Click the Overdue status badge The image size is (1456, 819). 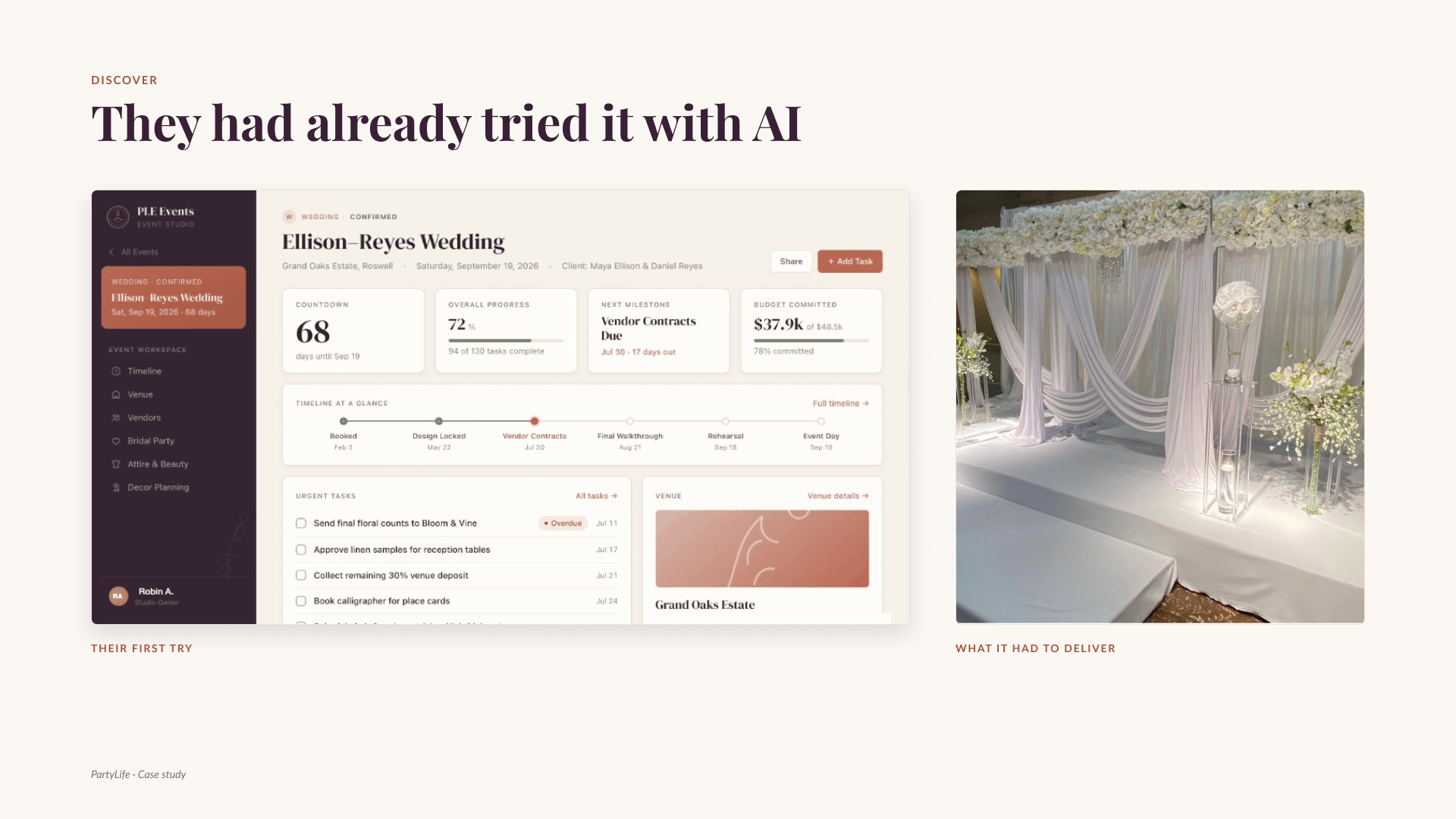coord(563,523)
